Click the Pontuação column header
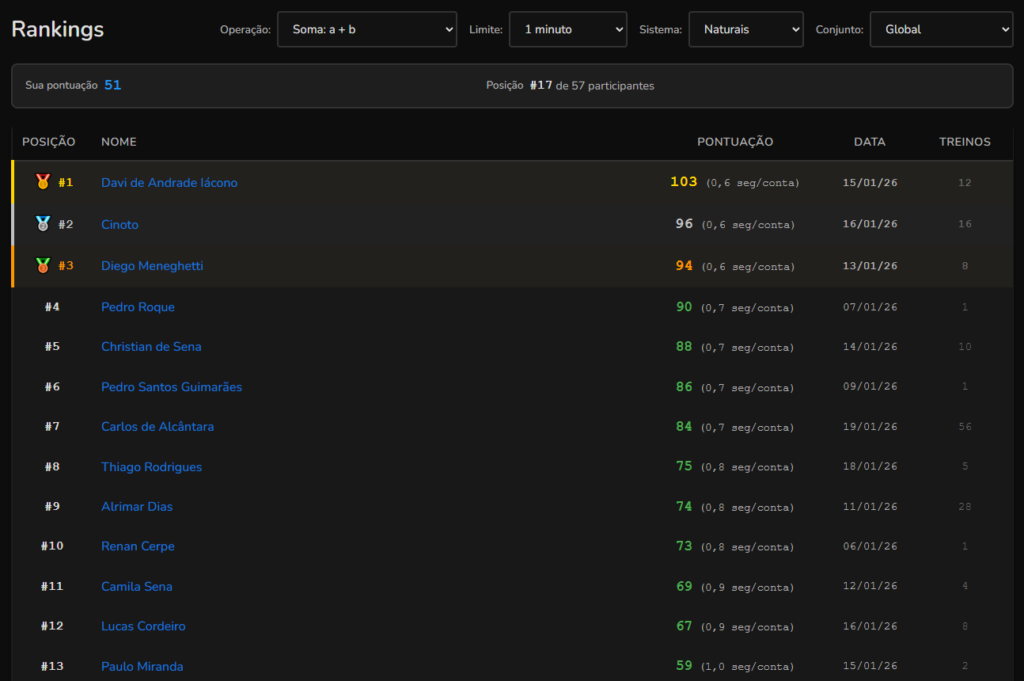 click(735, 142)
